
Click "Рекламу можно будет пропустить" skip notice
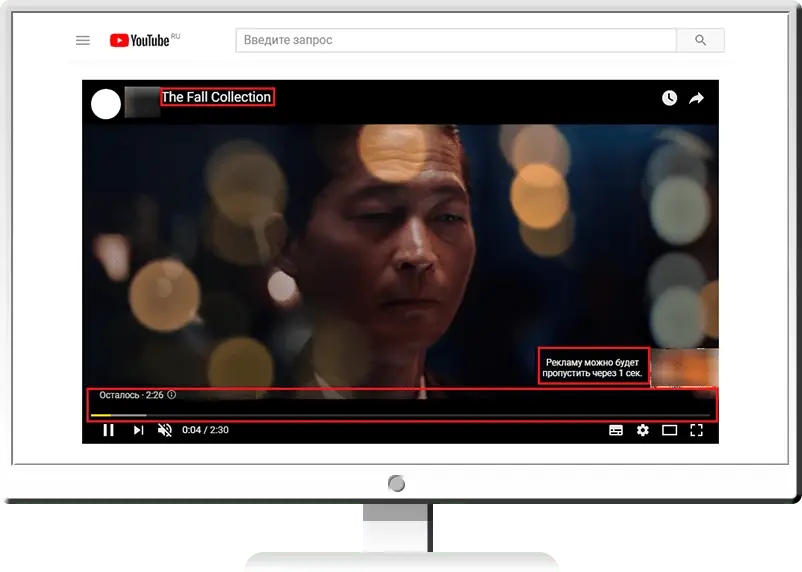593,367
